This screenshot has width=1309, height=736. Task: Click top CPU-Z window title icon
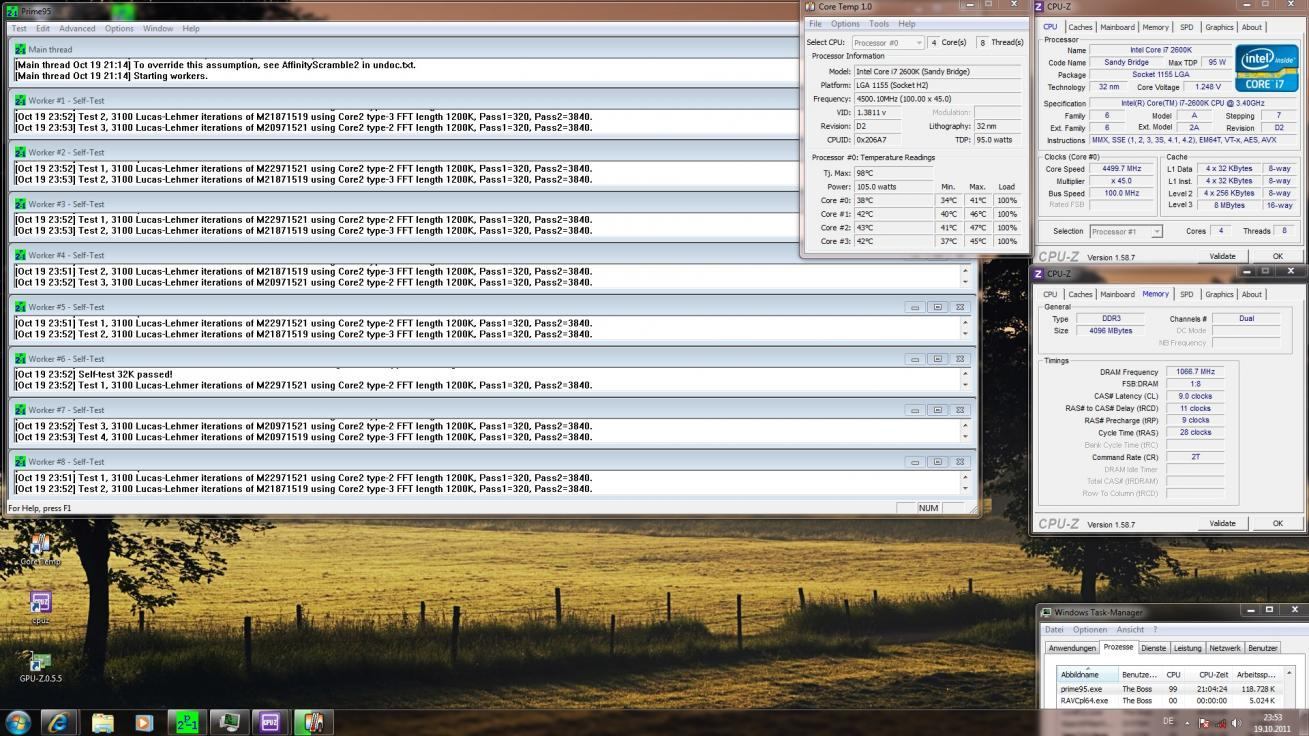pos(1039,7)
